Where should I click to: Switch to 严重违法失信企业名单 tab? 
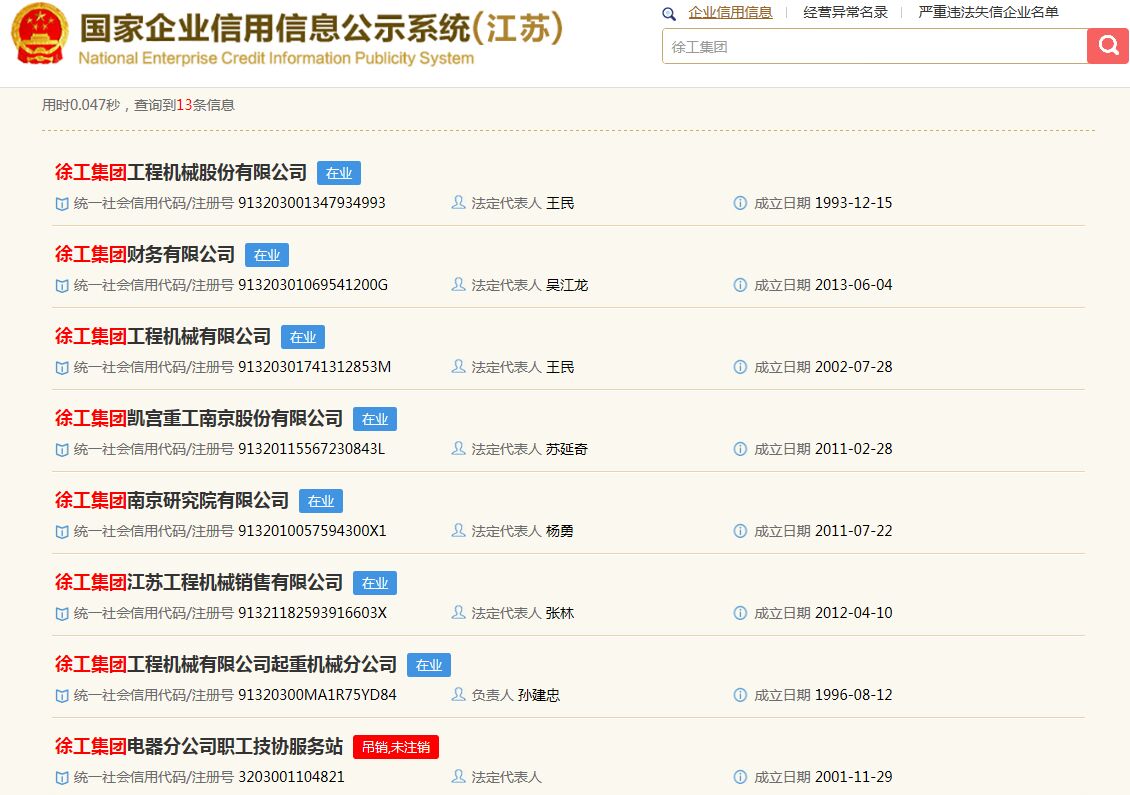[x=988, y=12]
